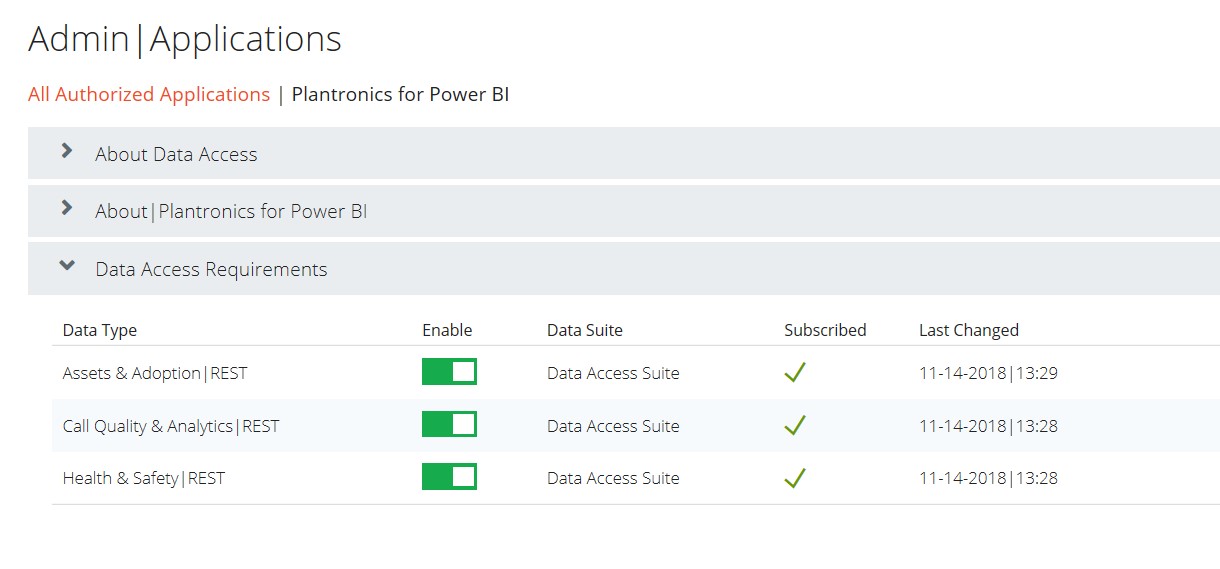This screenshot has height=569, width=1220.
Task: Click About|Plantronics for Power BI header text
Action: point(231,212)
